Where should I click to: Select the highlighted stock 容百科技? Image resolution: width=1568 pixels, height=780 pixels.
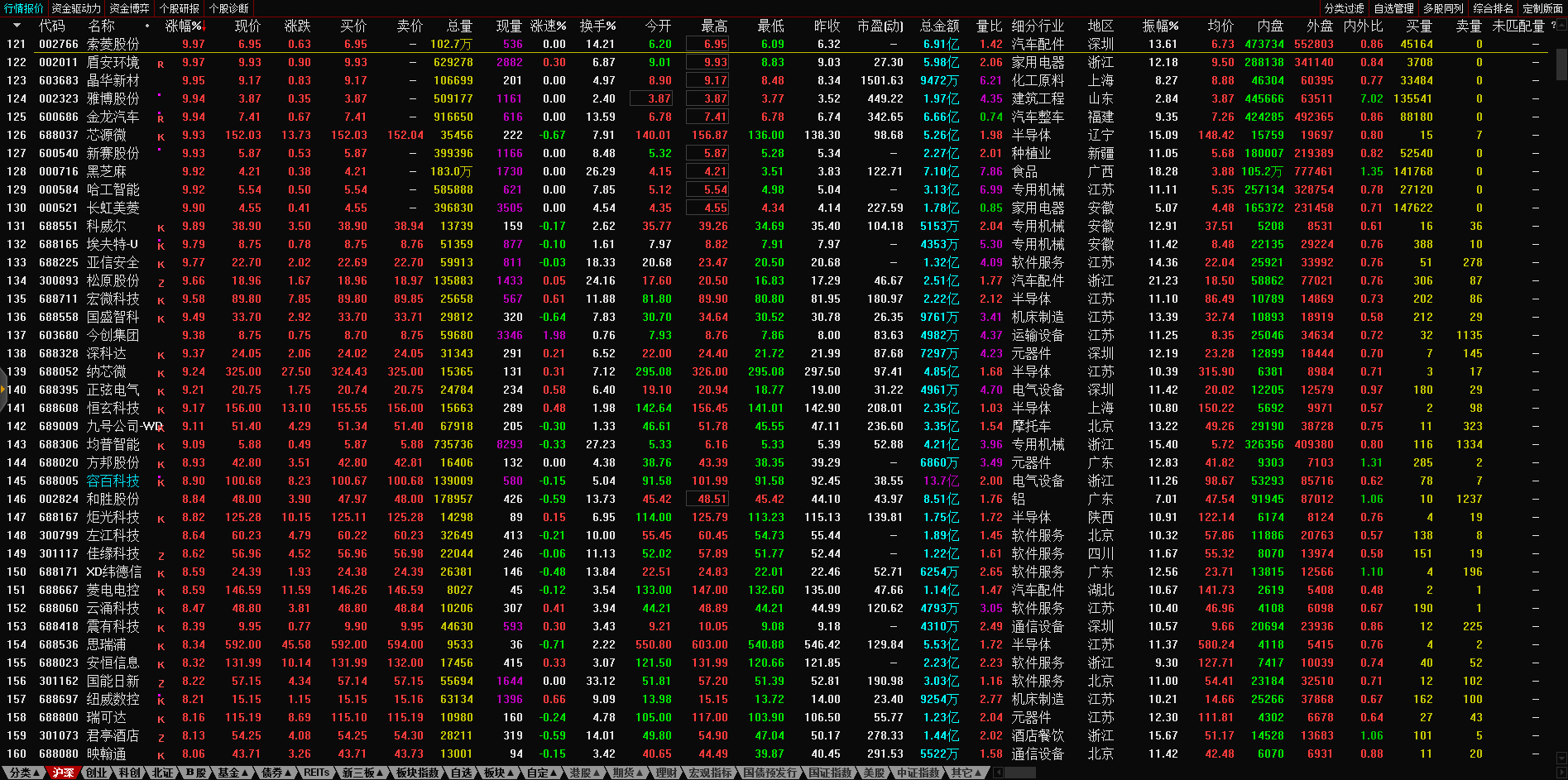[113, 481]
